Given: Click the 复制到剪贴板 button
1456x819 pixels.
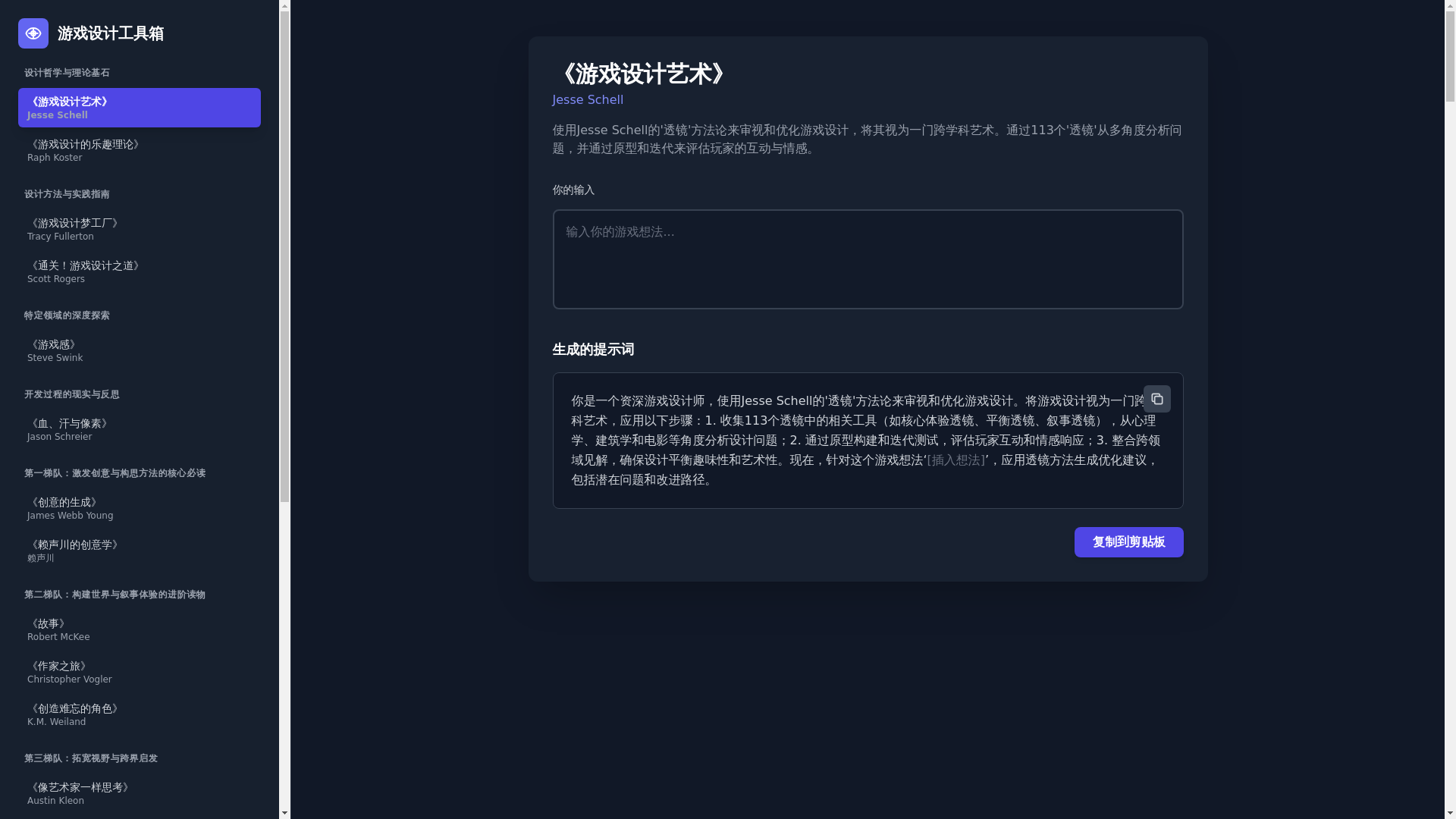Looking at the screenshot, I should coord(1128,542).
